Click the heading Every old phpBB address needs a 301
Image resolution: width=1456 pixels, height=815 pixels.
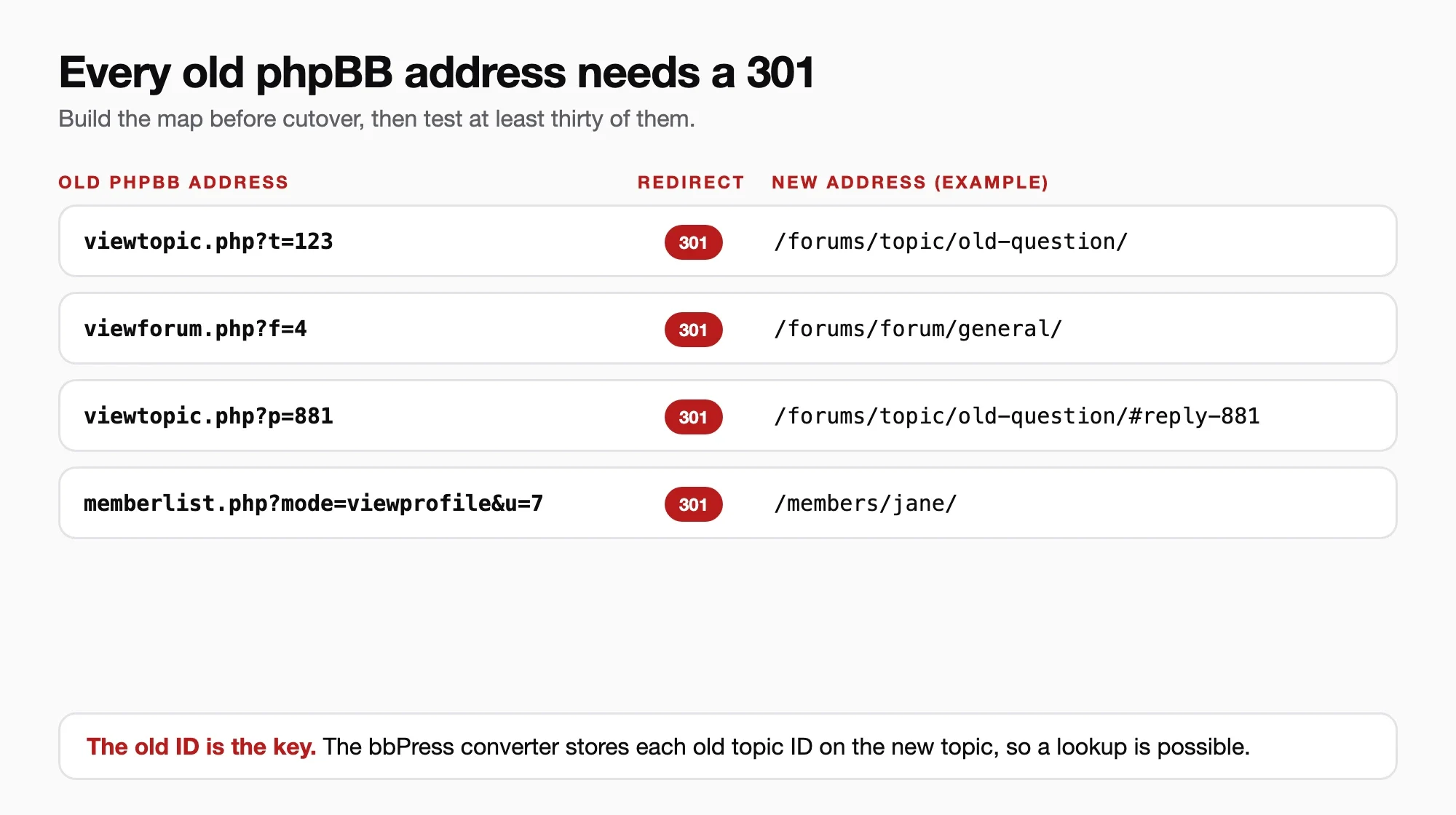(437, 73)
